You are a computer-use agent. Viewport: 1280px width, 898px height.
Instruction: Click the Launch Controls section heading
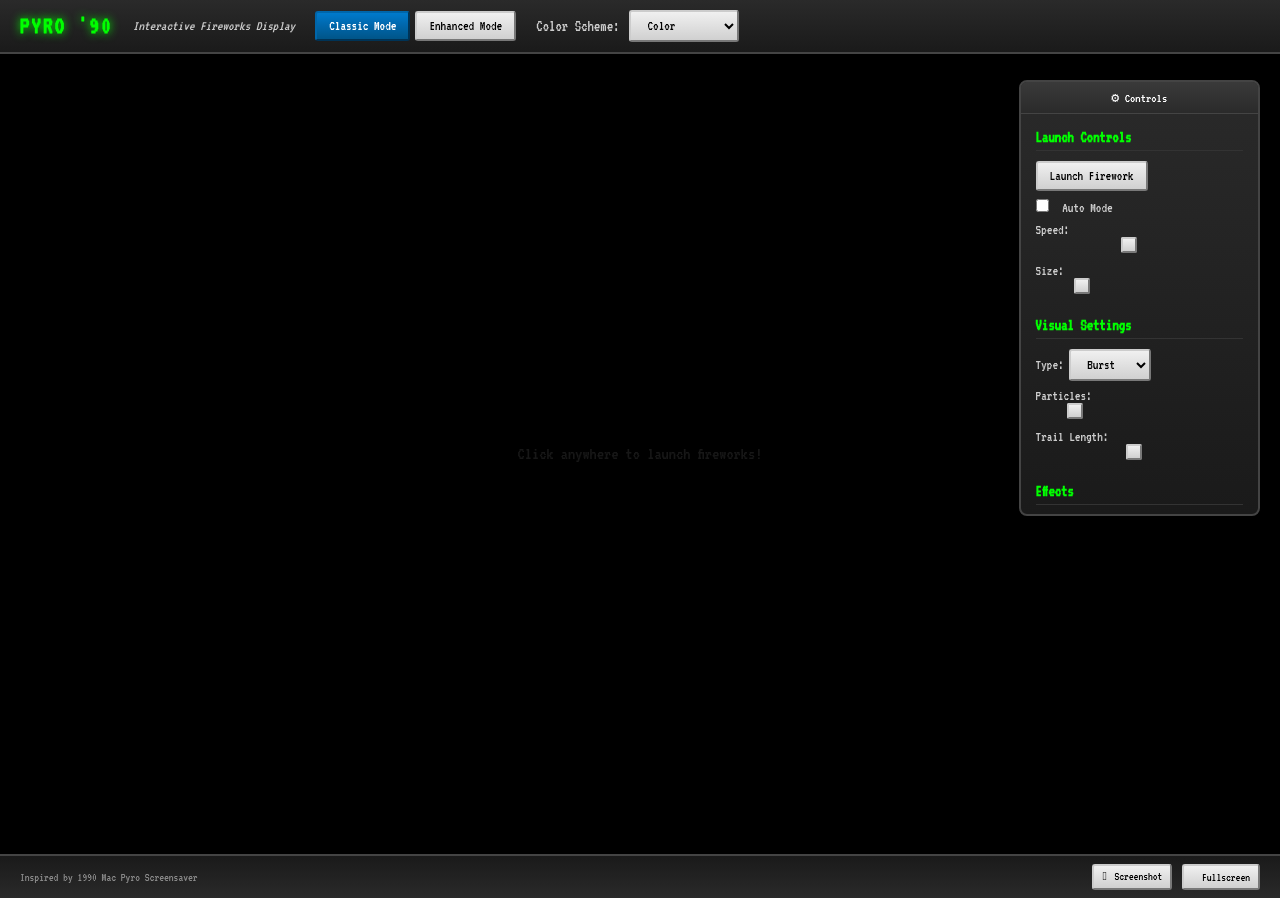click(x=1083, y=137)
